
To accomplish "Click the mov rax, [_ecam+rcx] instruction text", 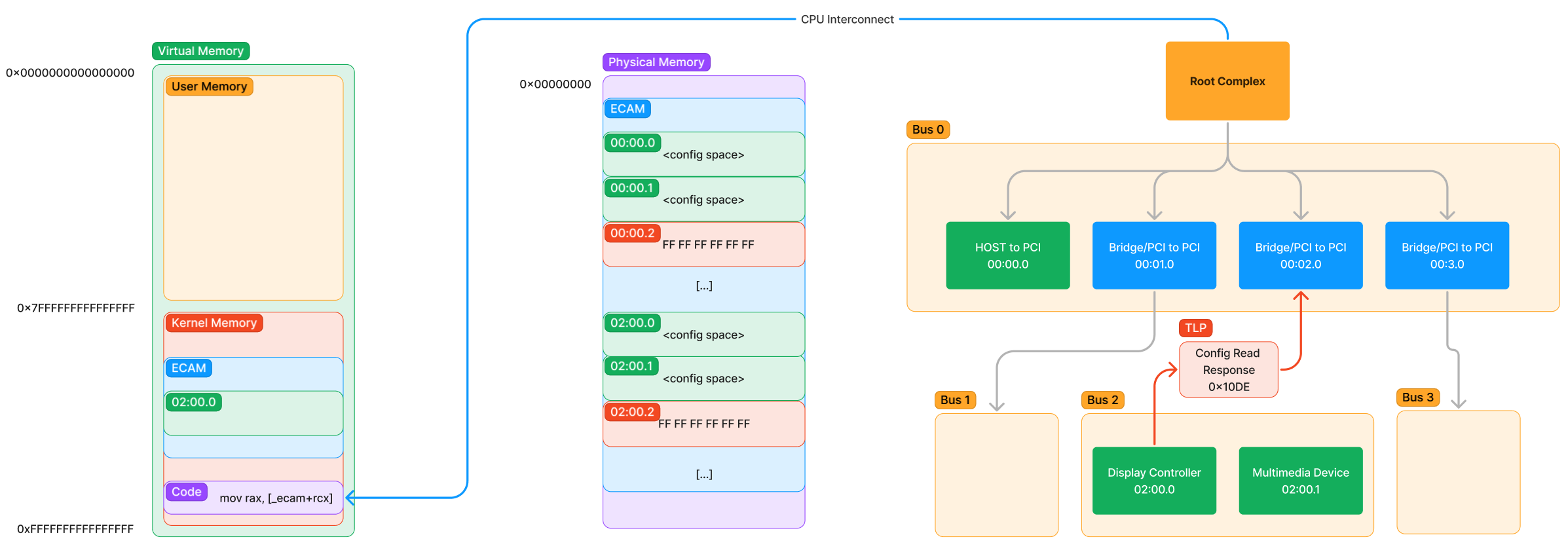I will point(276,498).
